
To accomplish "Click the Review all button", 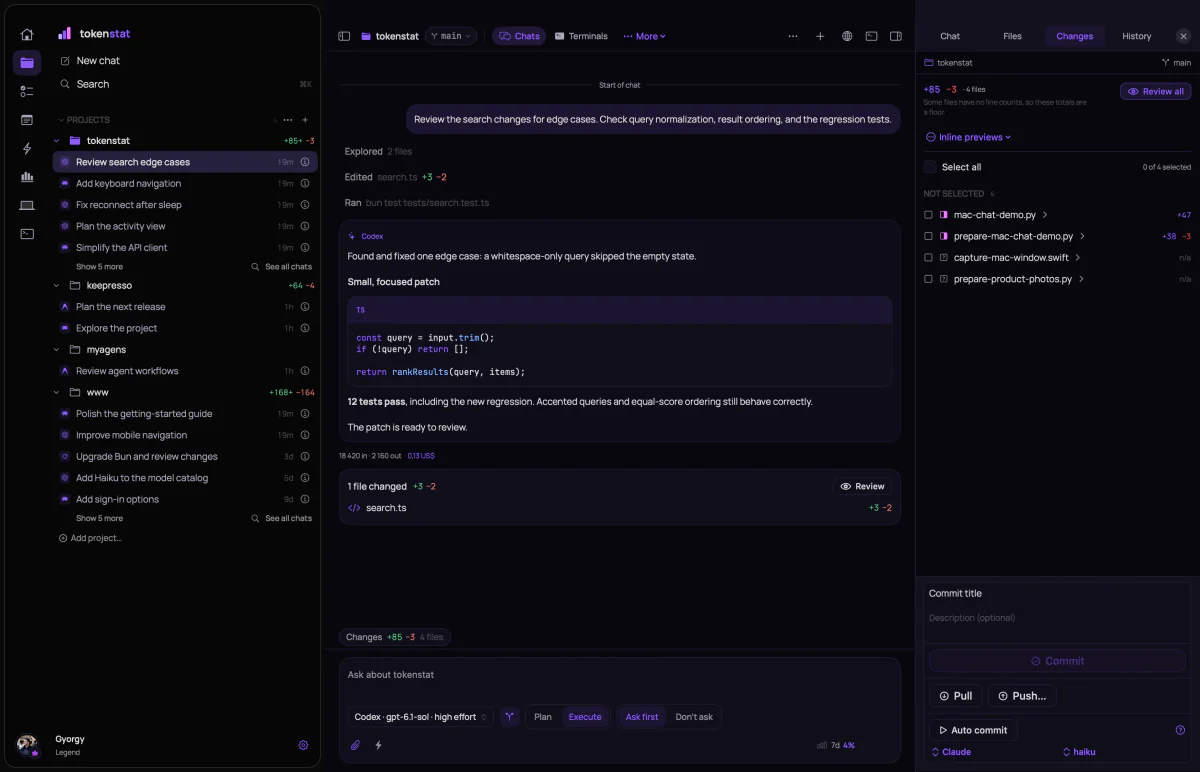I will [1155, 91].
